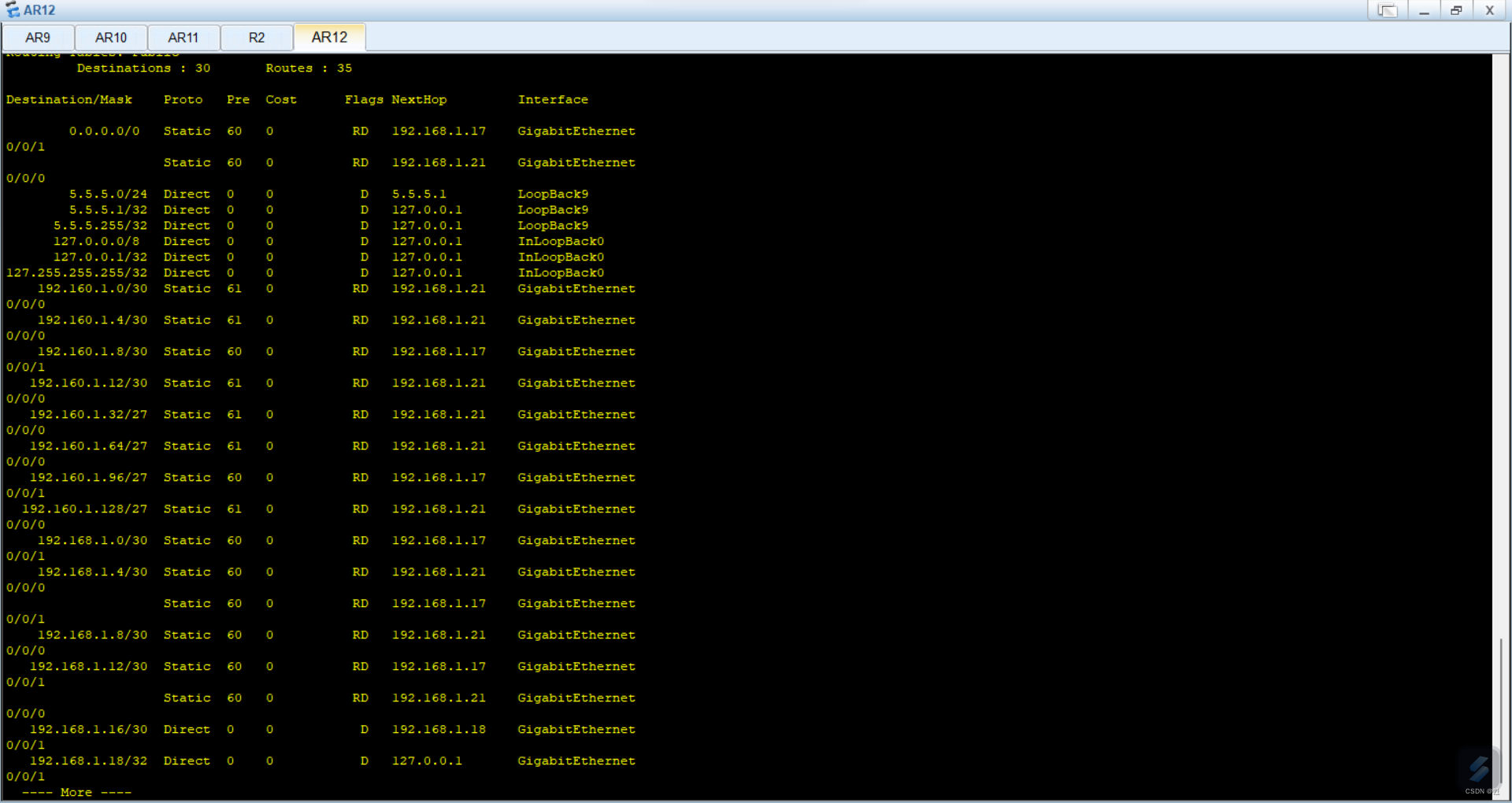
Task: Click destination 192.160.1.8/30
Action: [92, 352]
